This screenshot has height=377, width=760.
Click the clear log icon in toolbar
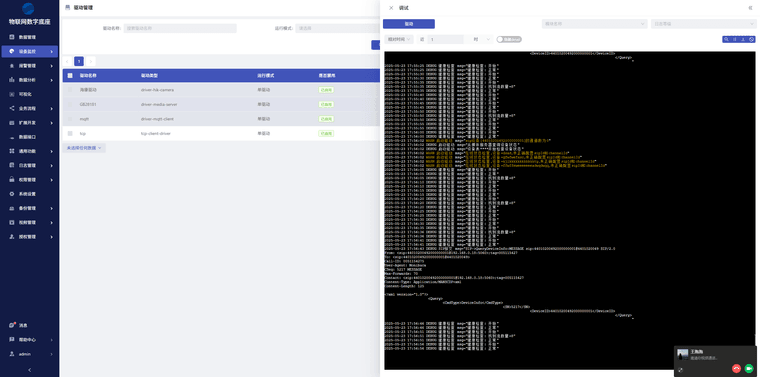click(x=751, y=39)
